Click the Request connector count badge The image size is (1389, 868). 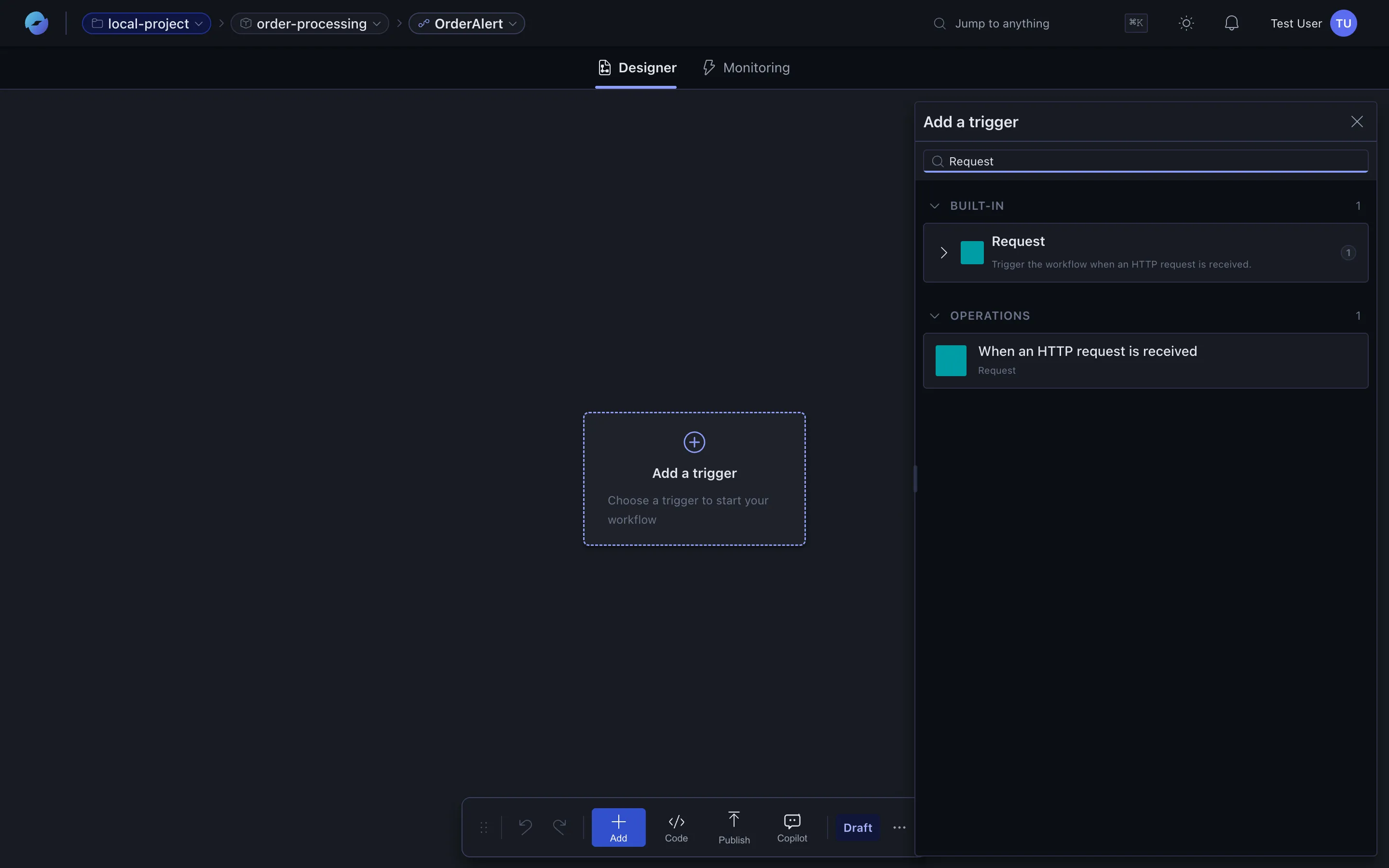point(1348,253)
